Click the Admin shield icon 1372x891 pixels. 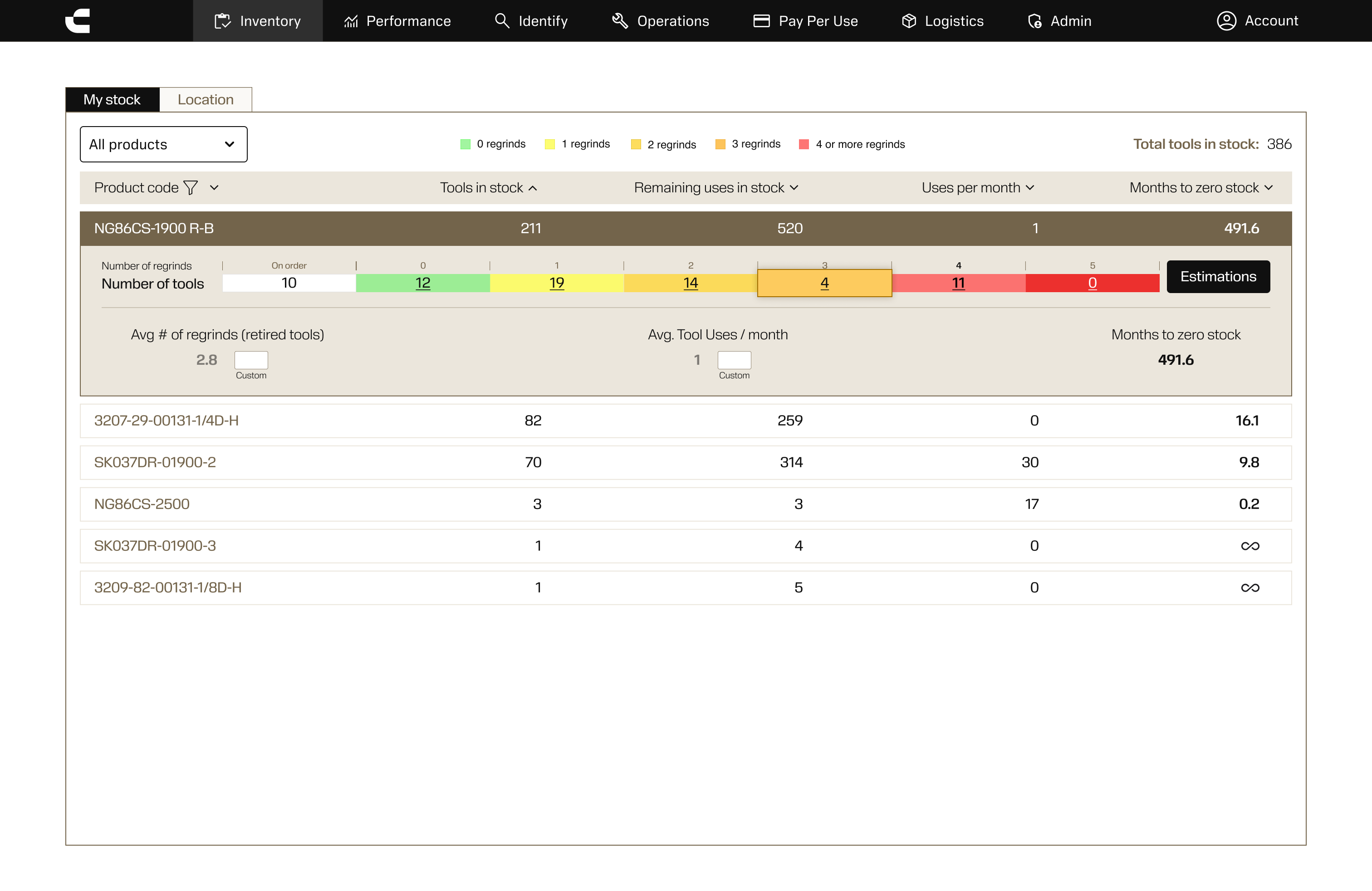click(x=1035, y=21)
